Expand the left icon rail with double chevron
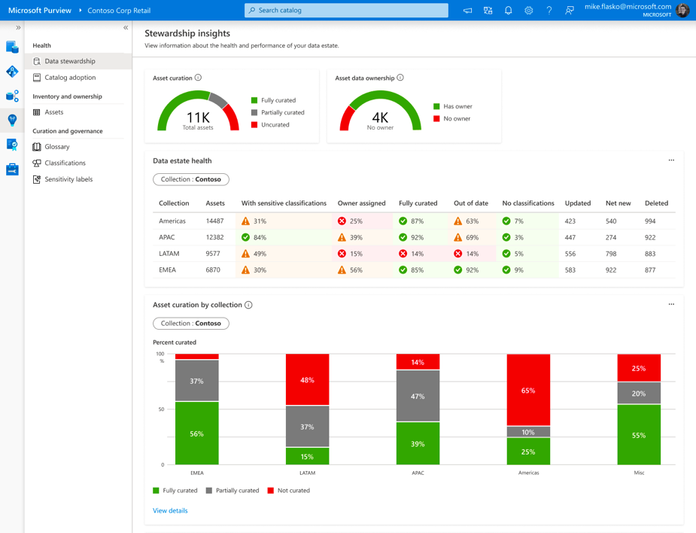Screen dimensions: 696x533 (18, 28)
